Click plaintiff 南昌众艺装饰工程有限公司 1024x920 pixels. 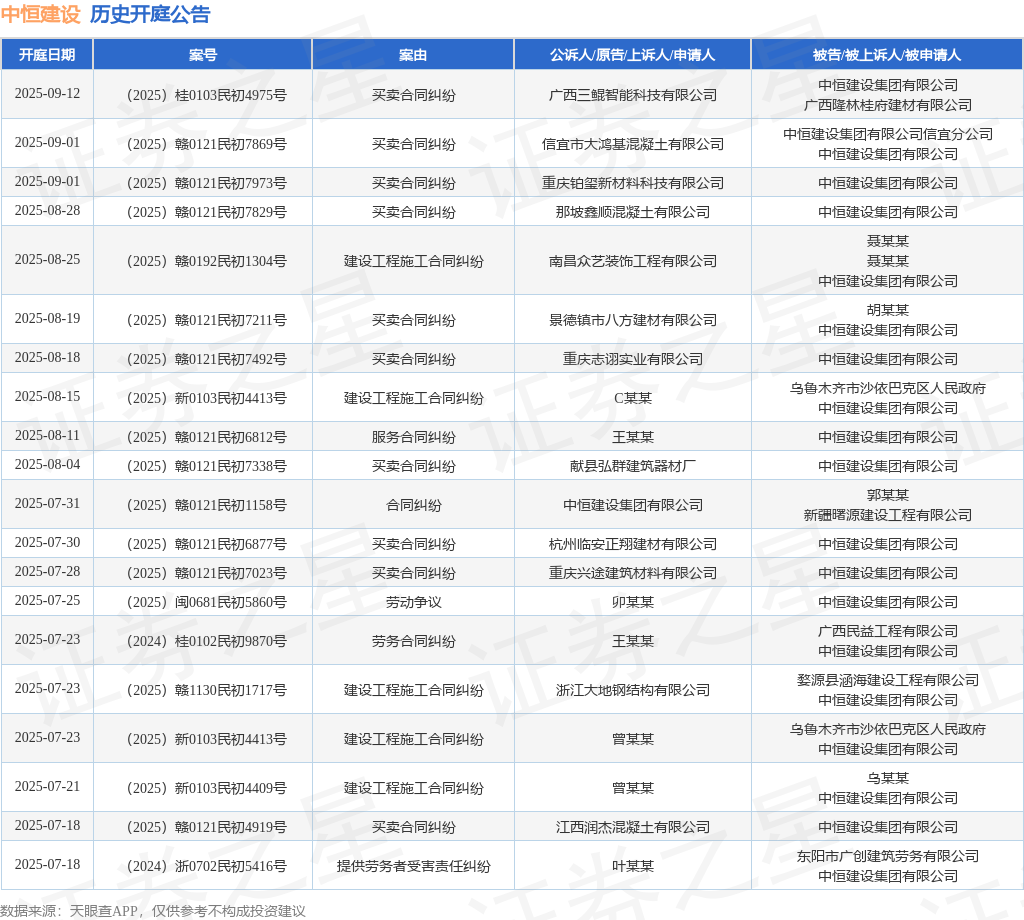(x=633, y=261)
